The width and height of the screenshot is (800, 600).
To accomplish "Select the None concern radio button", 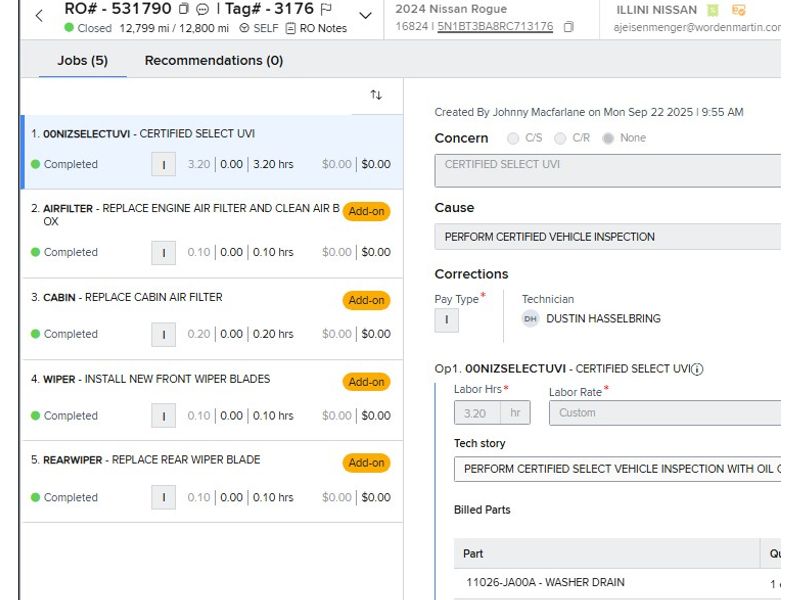I will coord(608,138).
